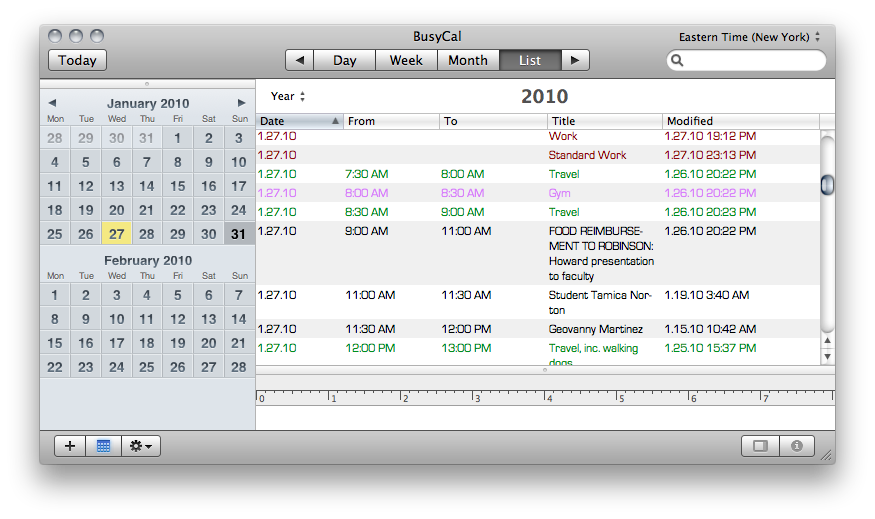The height and width of the screenshot is (519, 875).
Task: Select the Travel event at 8:30 AM
Action: click(538, 212)
